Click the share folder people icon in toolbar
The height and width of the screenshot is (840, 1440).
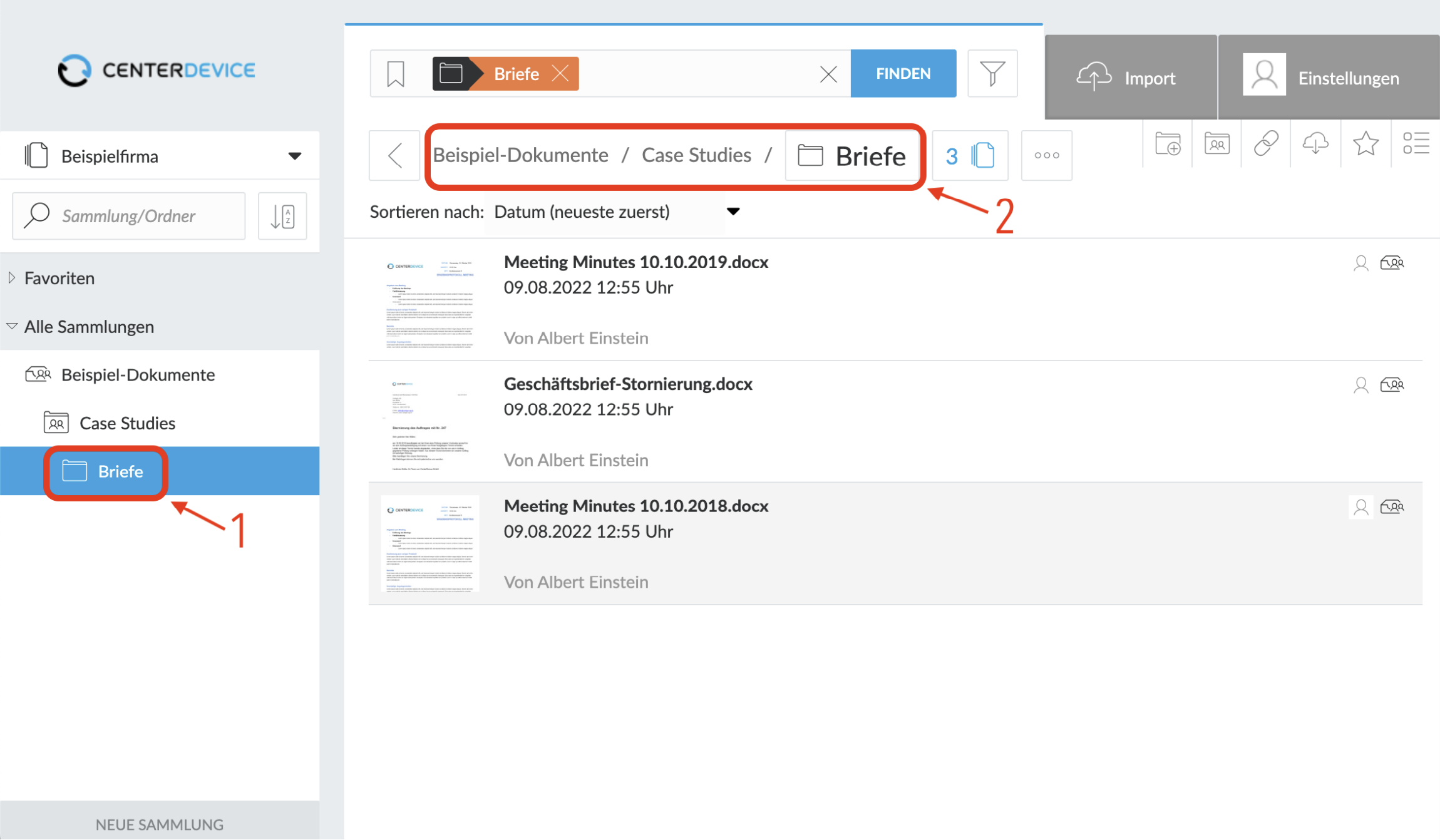1216,143
